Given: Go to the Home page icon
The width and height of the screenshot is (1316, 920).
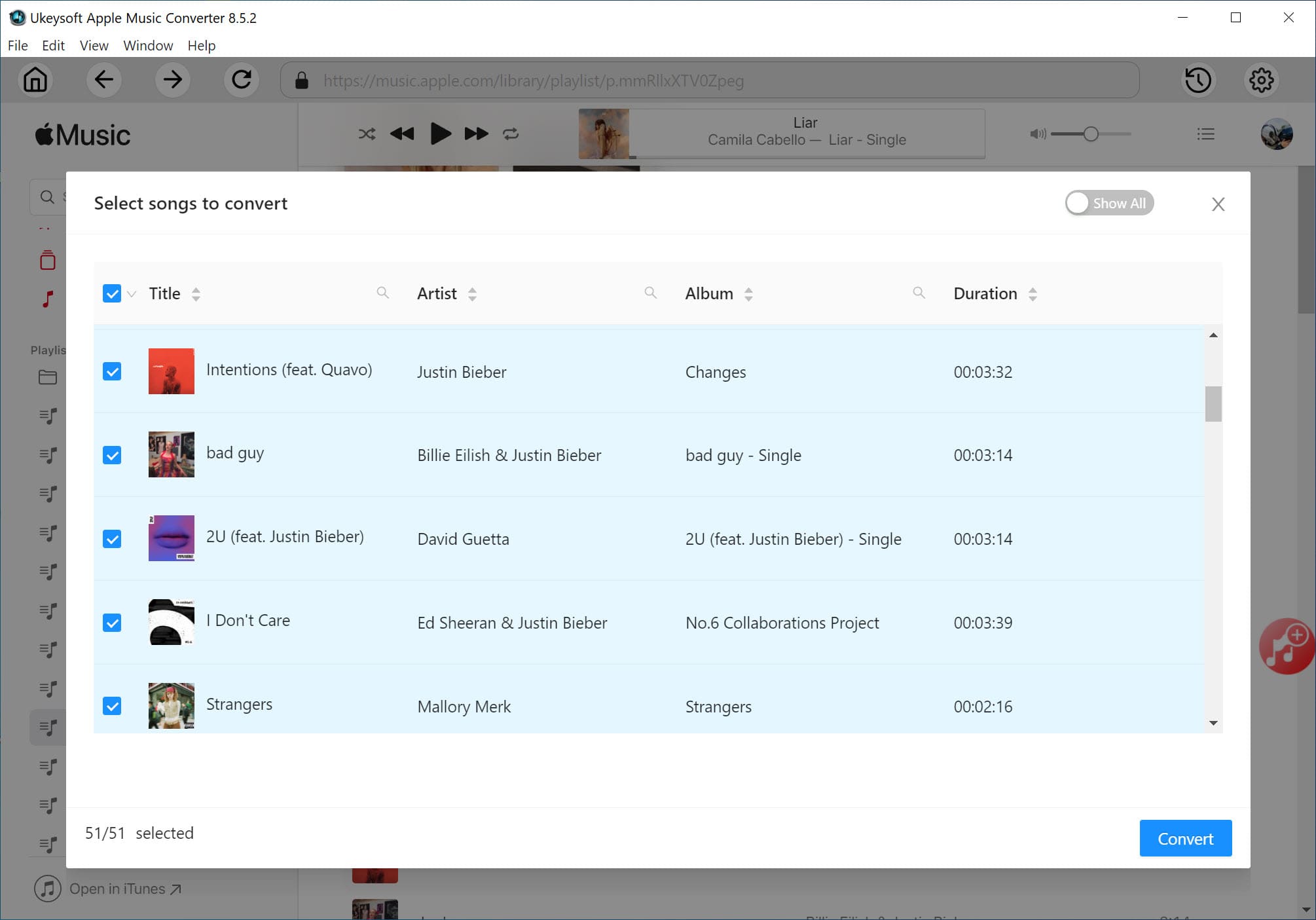Looking at the screenshot, I should pos(35,81).
